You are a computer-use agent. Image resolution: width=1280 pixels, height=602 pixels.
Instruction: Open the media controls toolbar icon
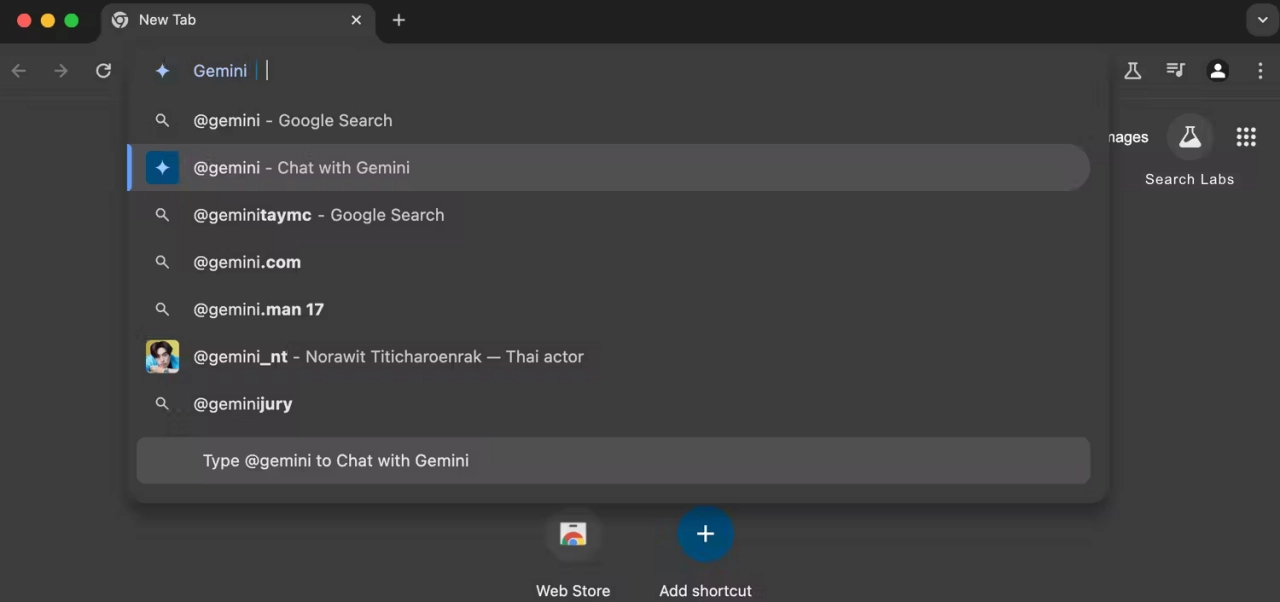coord(1175,70)
